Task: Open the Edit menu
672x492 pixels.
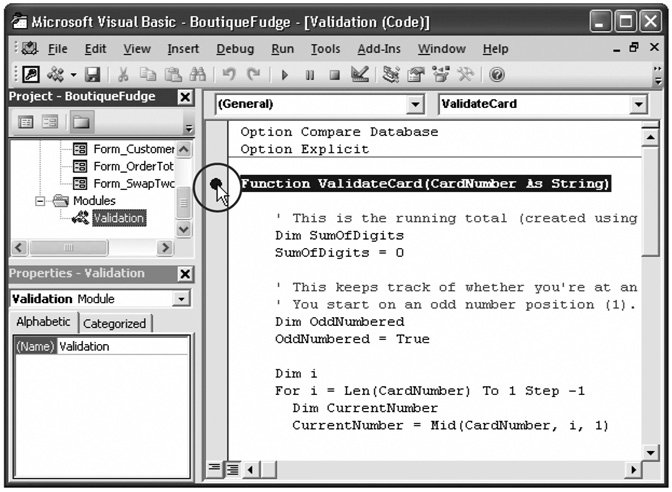Action: 95,49
